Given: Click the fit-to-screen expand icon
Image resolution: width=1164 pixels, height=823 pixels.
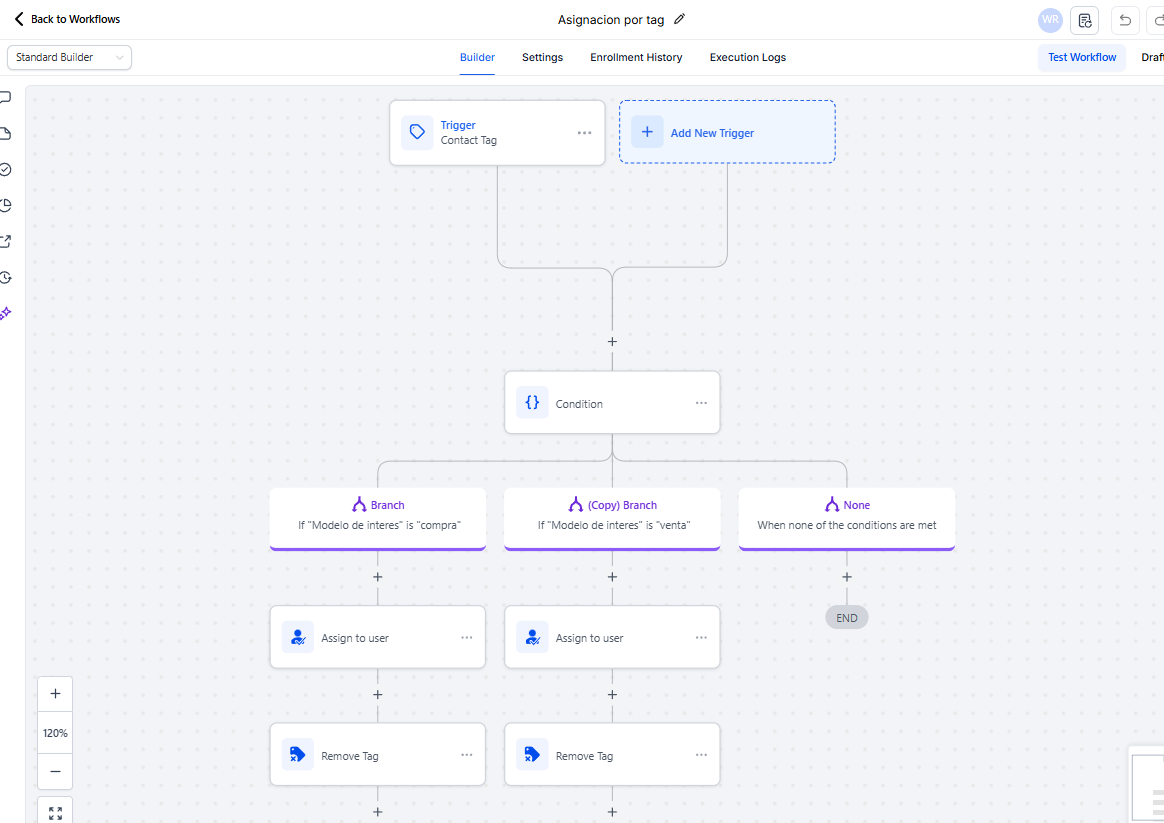Looking at the screenshot, I should point(55,812).
